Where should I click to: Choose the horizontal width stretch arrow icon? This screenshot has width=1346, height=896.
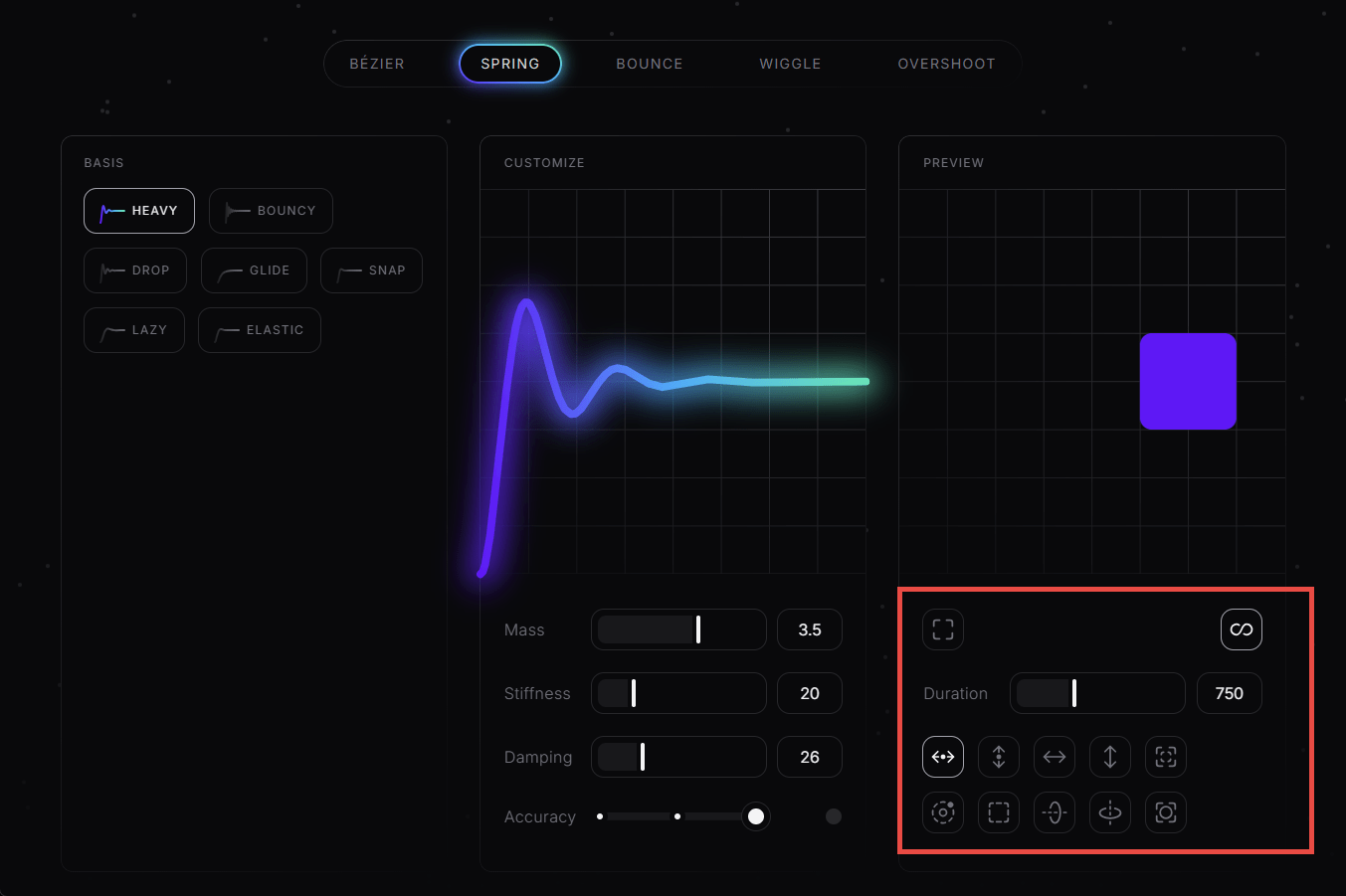click(1054, 757)
